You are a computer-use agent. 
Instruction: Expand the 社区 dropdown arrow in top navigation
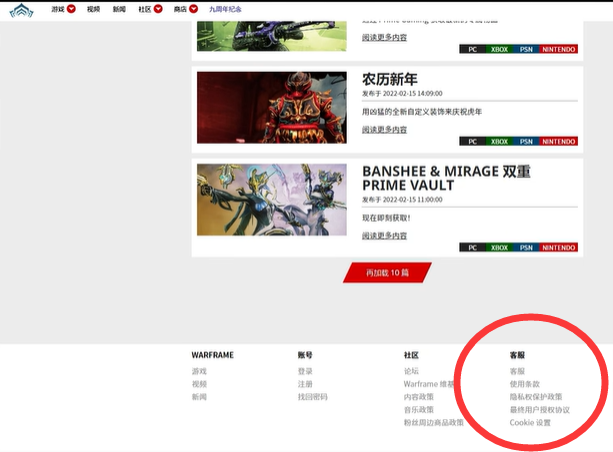[158, 9]
